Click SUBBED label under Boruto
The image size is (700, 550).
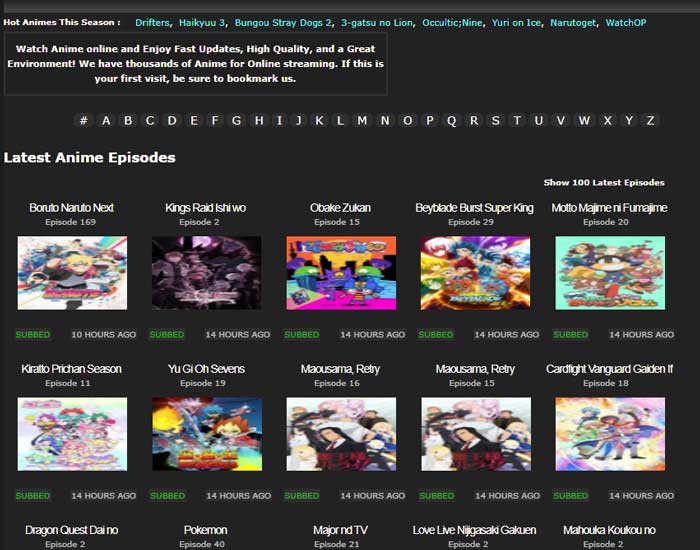click(x=33, y=334)
